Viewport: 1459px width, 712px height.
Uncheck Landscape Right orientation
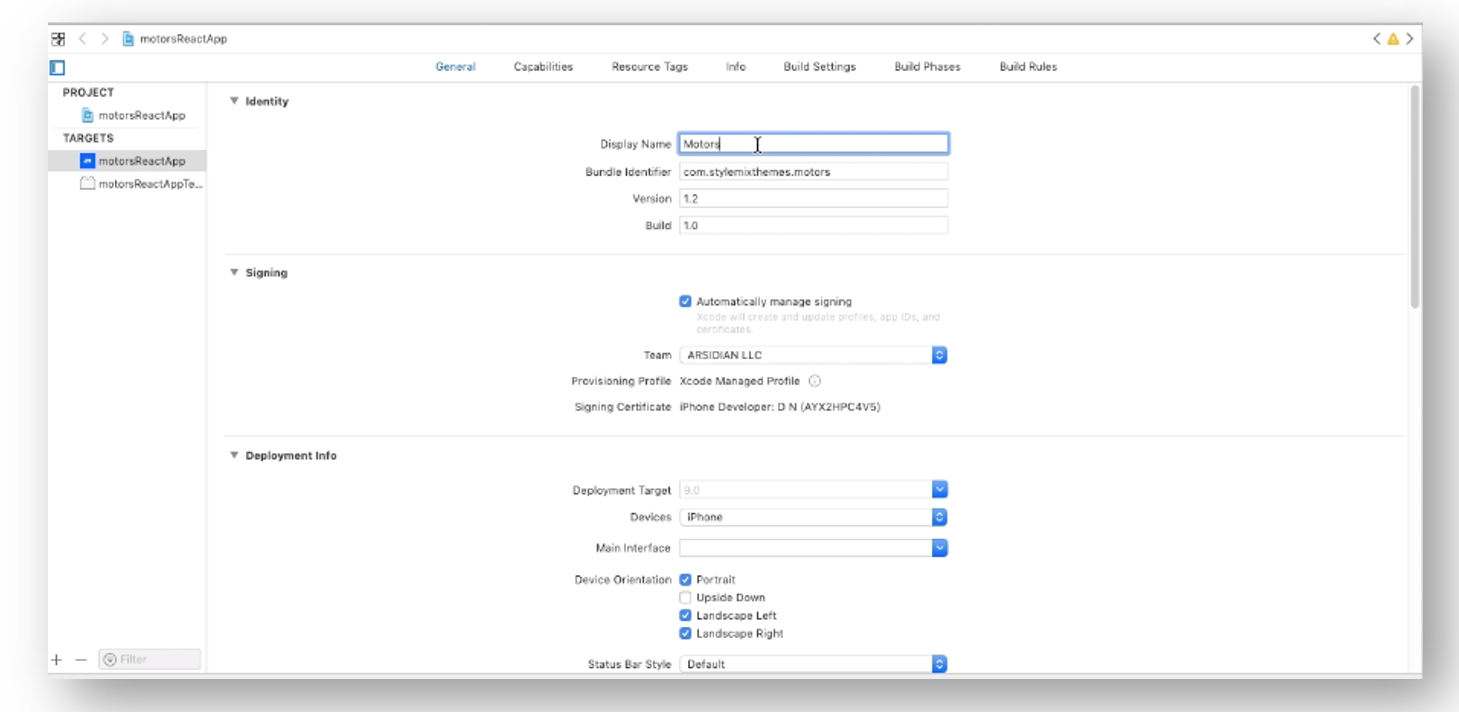pyautogui.click(x=685, y=633)
